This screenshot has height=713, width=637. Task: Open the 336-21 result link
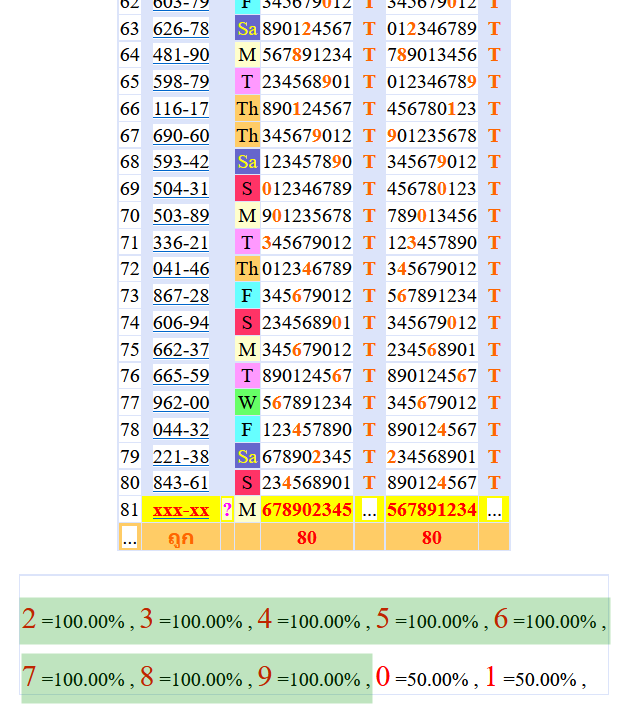(x=181, y=242)
